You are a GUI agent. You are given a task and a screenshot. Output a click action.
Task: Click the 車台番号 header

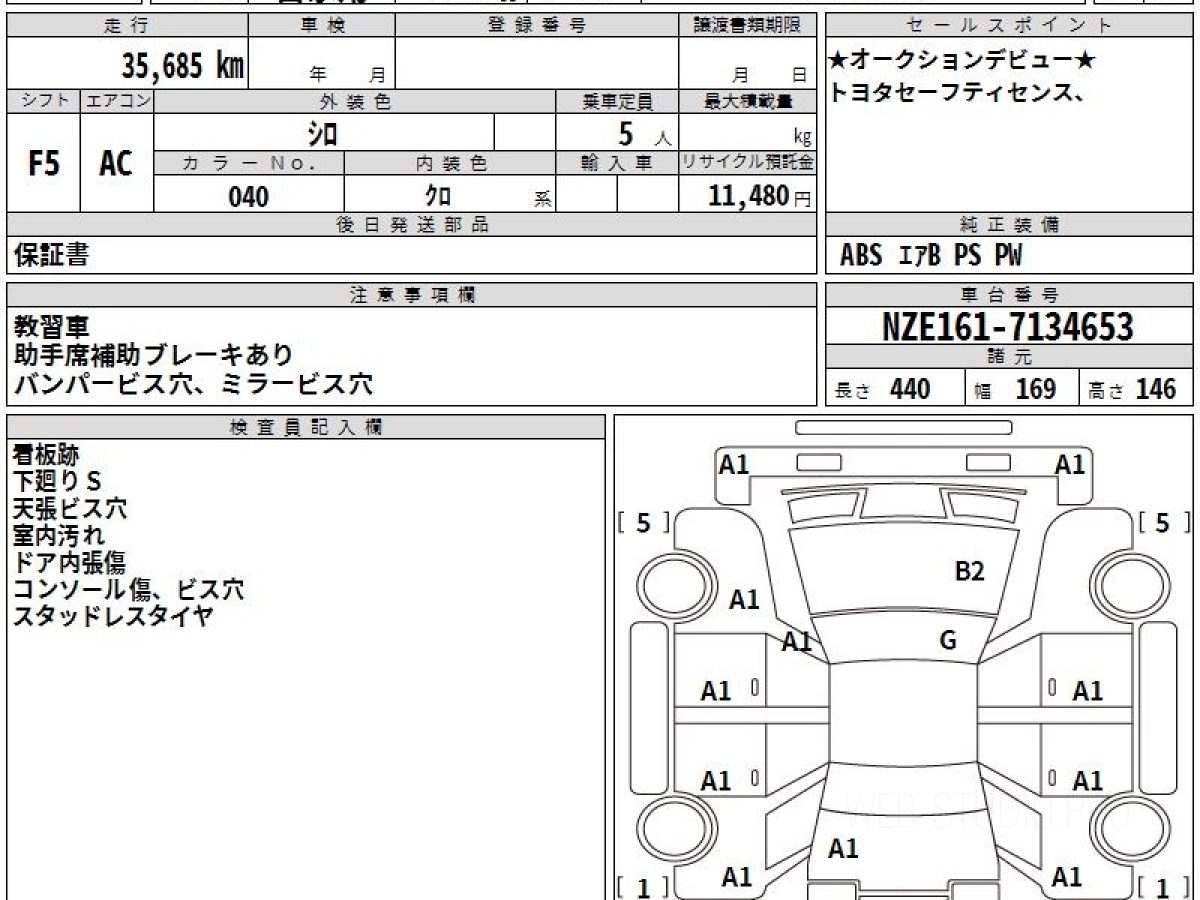[x=1010, y=295]
